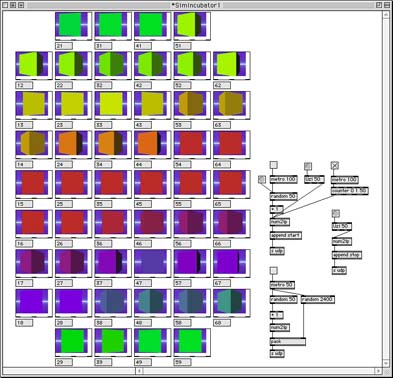Click the red cube display above number 15
This screenshot has height=378, width=393.
click(34, 182)
